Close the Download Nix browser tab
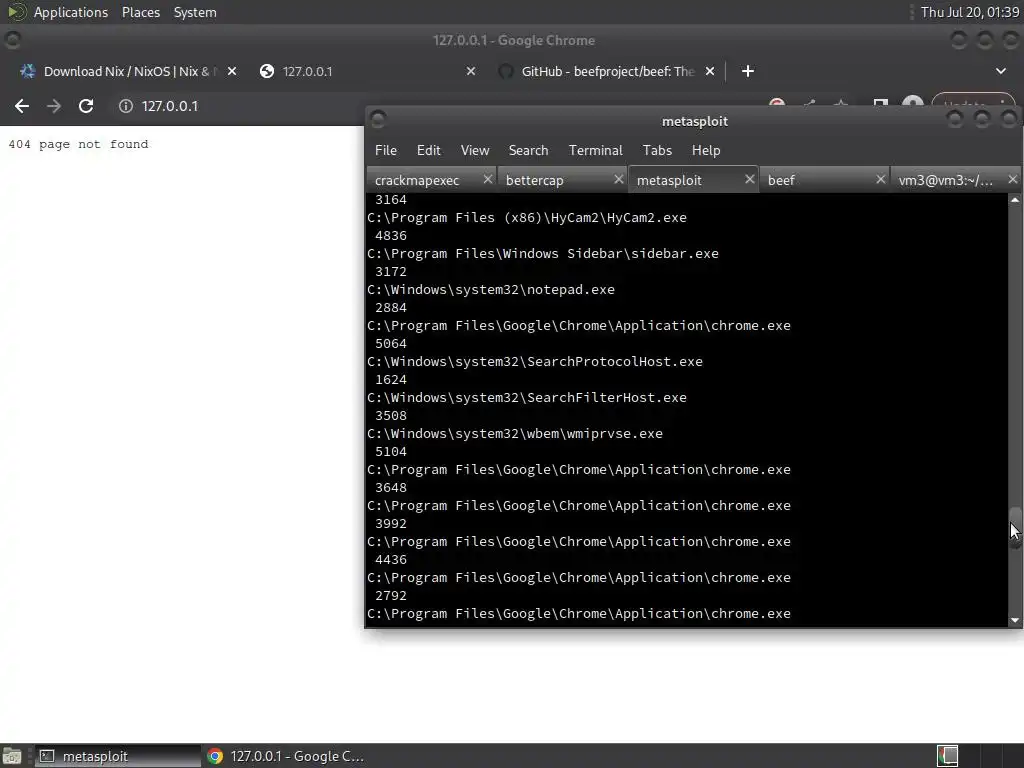1024x768 pixels. pyautogui.click(x=232, y=71)
